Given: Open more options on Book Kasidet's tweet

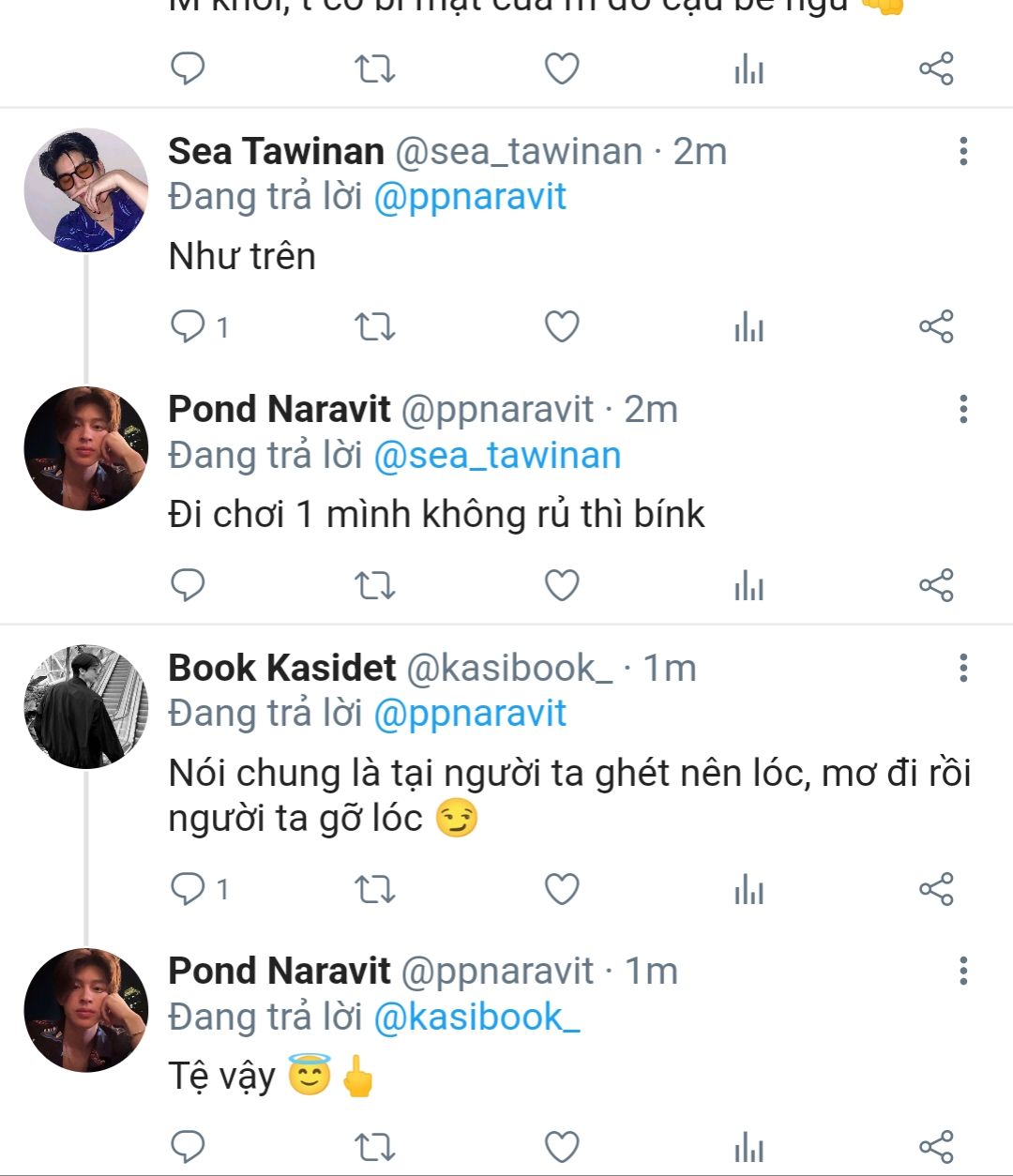Looking at the screenshot, I should 963,668.
